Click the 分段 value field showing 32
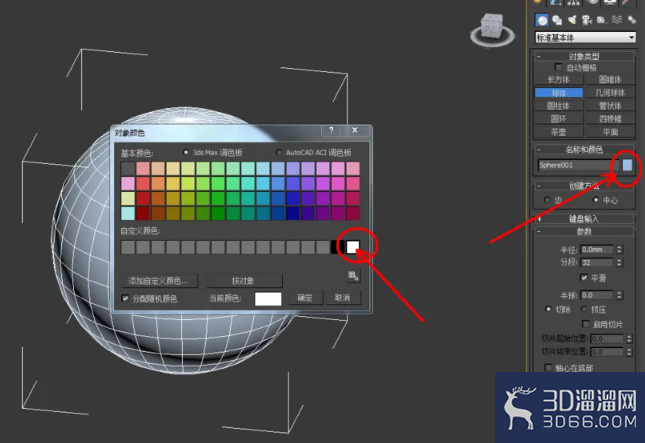 pos(597,262)
